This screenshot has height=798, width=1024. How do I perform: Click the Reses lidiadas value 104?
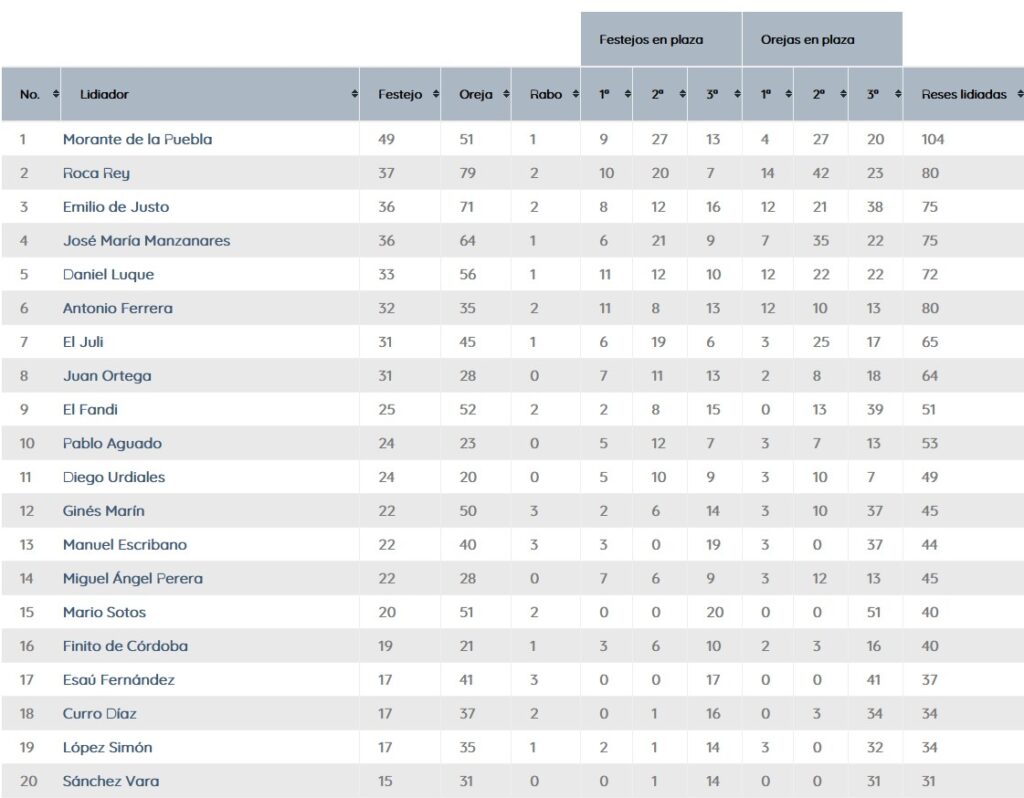point(932,140)
